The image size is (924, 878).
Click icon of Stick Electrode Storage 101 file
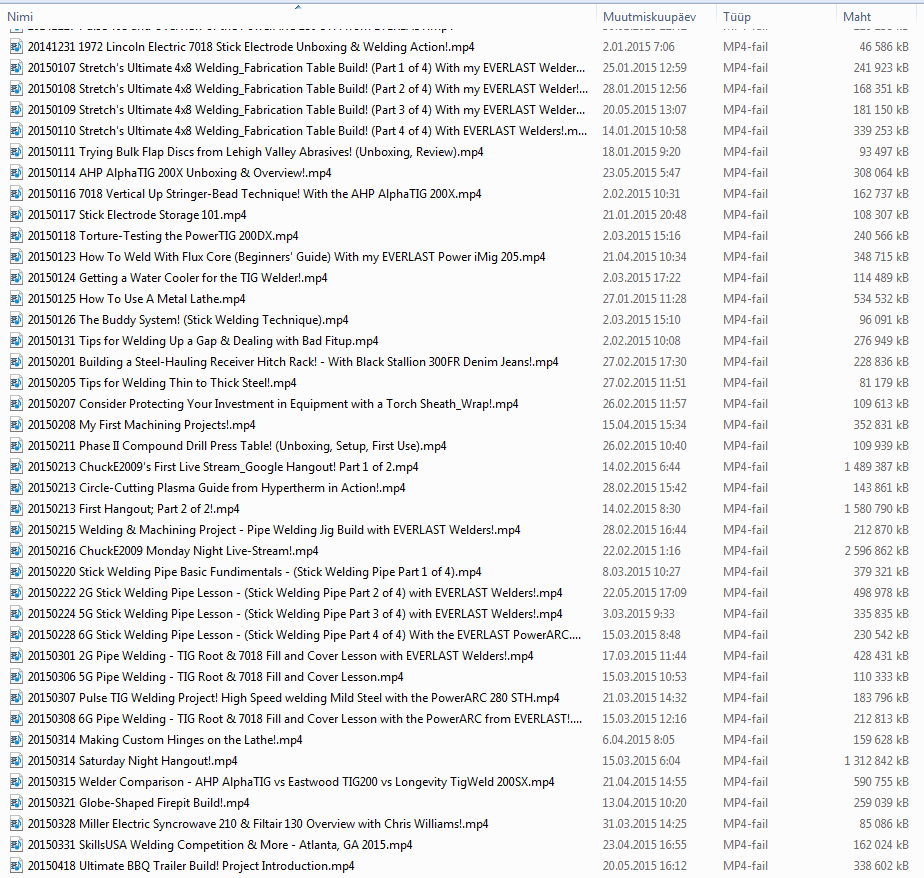(16, 214)
